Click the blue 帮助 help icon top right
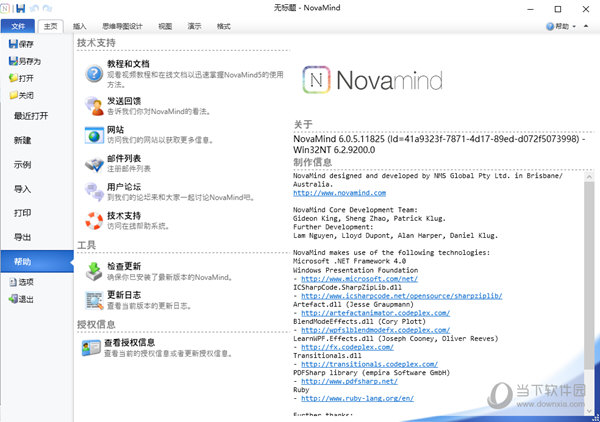Screen dimensions: 600x422 click(550, 26)
